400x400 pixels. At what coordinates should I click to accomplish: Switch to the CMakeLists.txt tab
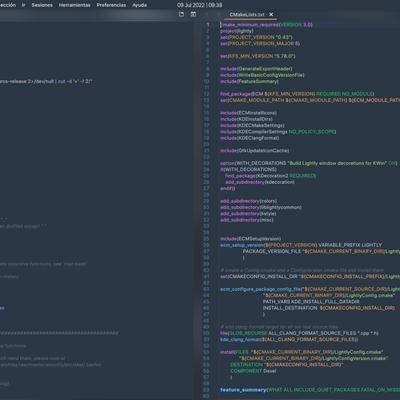click(247, 14)
